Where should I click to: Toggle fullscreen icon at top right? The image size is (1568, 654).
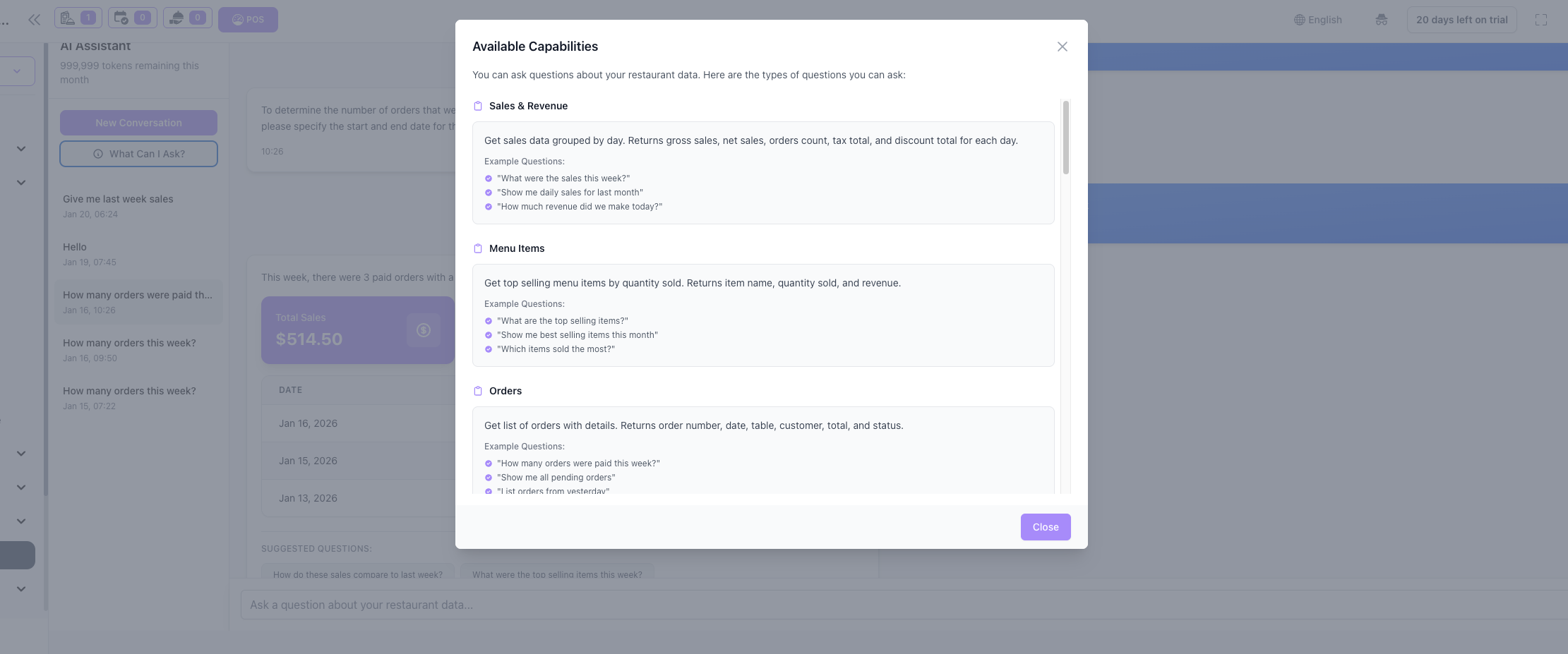pos(1540,20)
